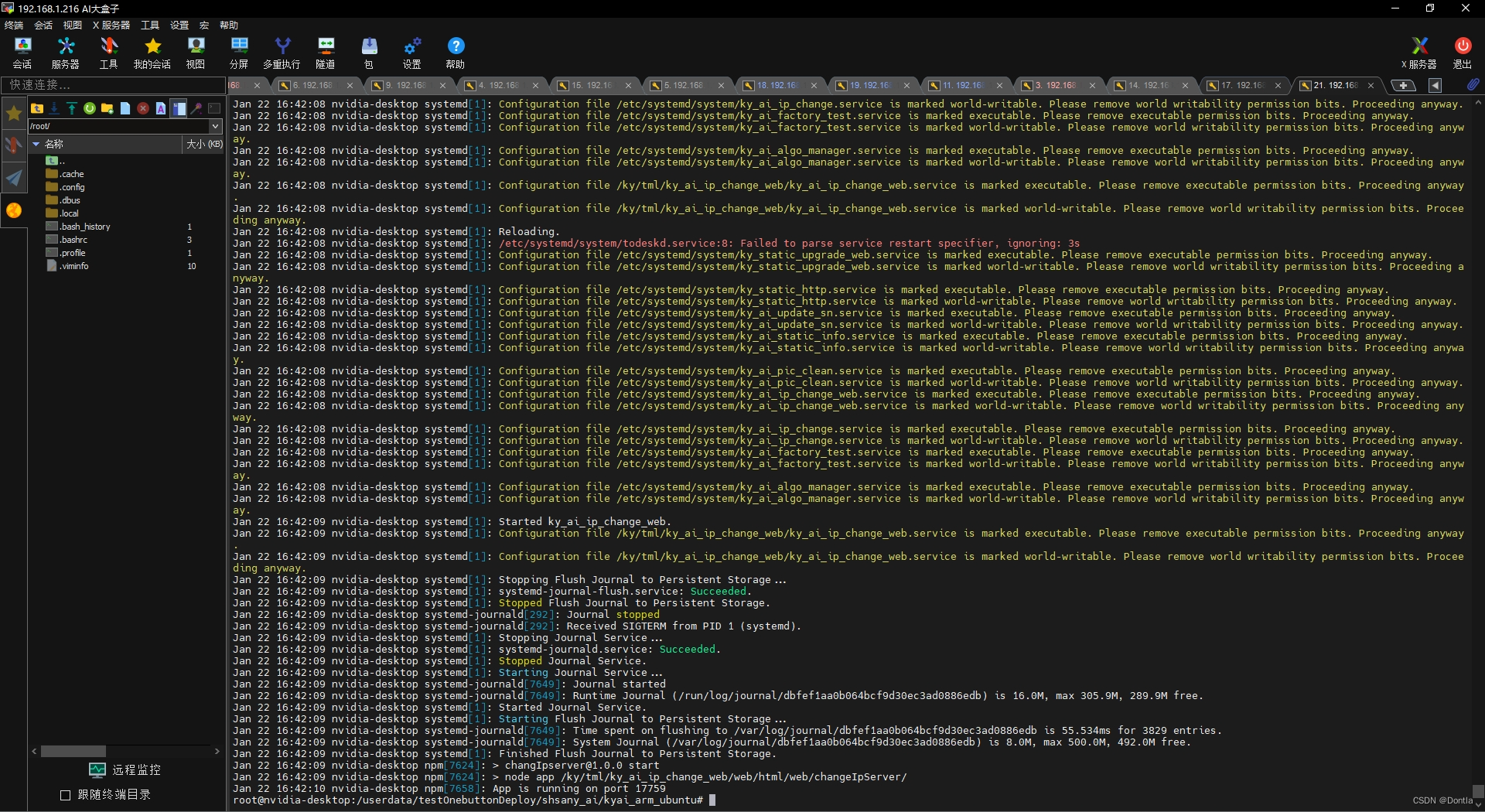Open the Terminal (终端) menu
1485x812 pixels.
click(x=14, y=26)
